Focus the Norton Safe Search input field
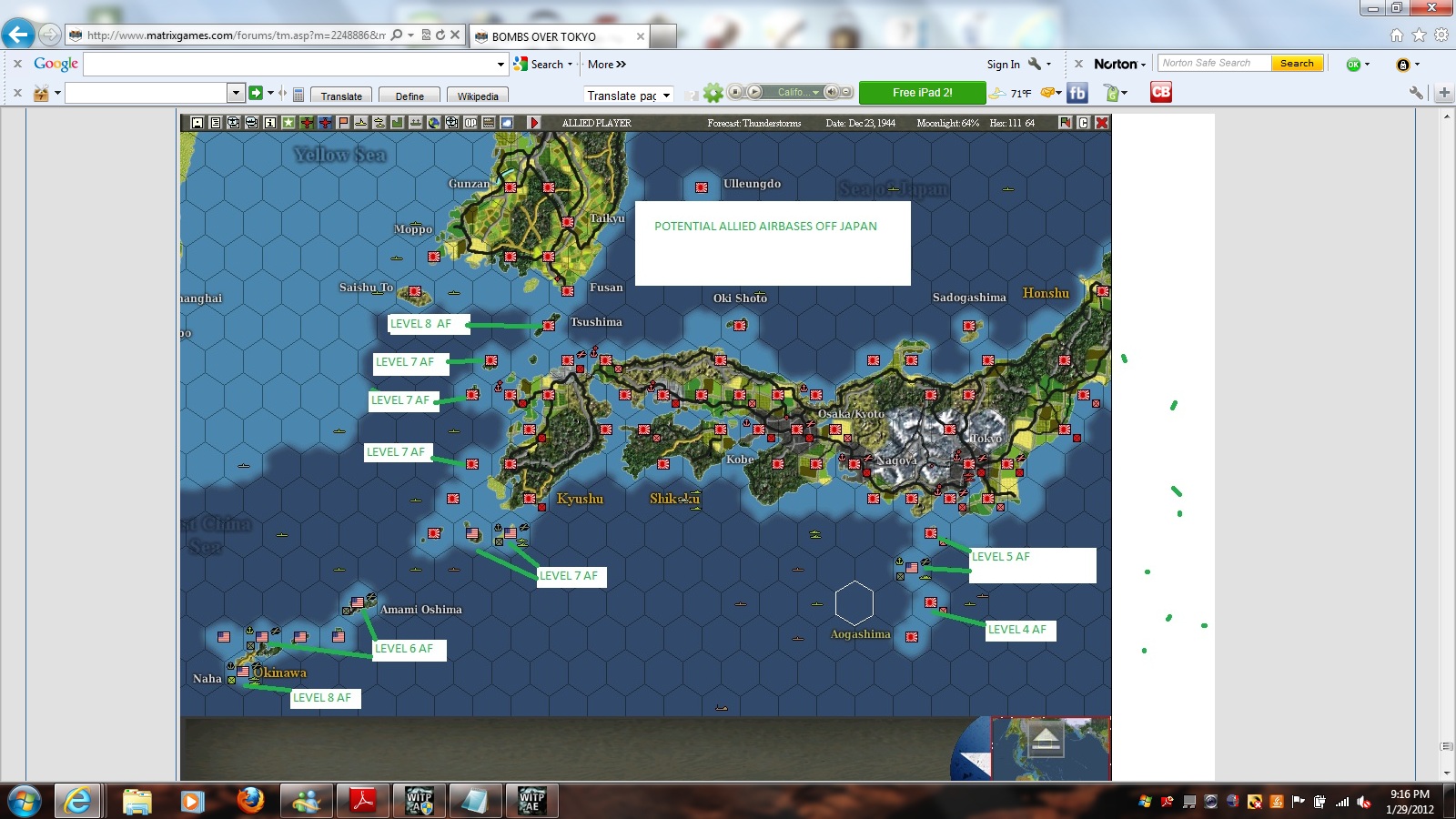This screenshot has height=819, width=1456. (x=1215, y=63)
